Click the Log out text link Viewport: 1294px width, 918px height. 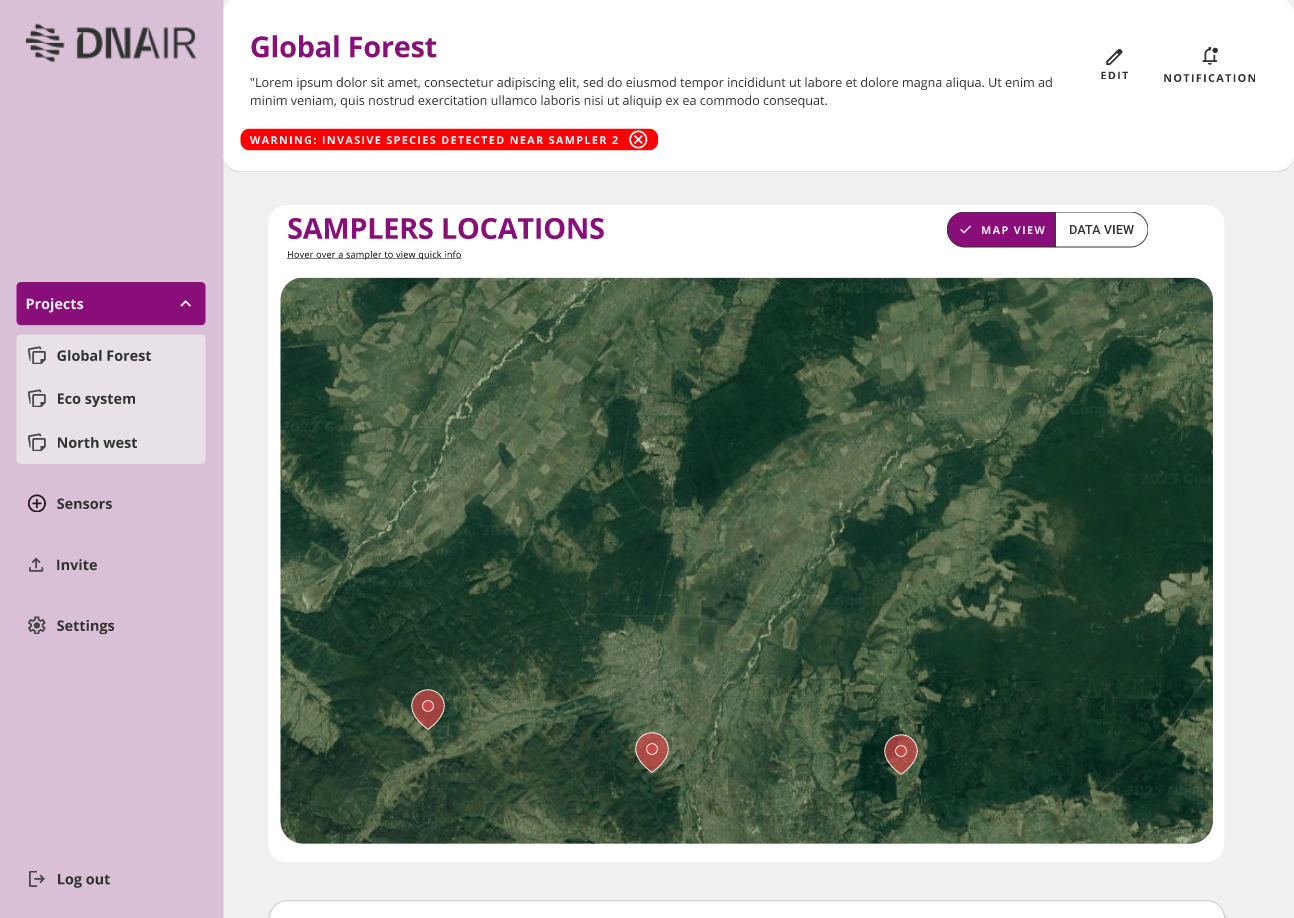click(83, 880)
